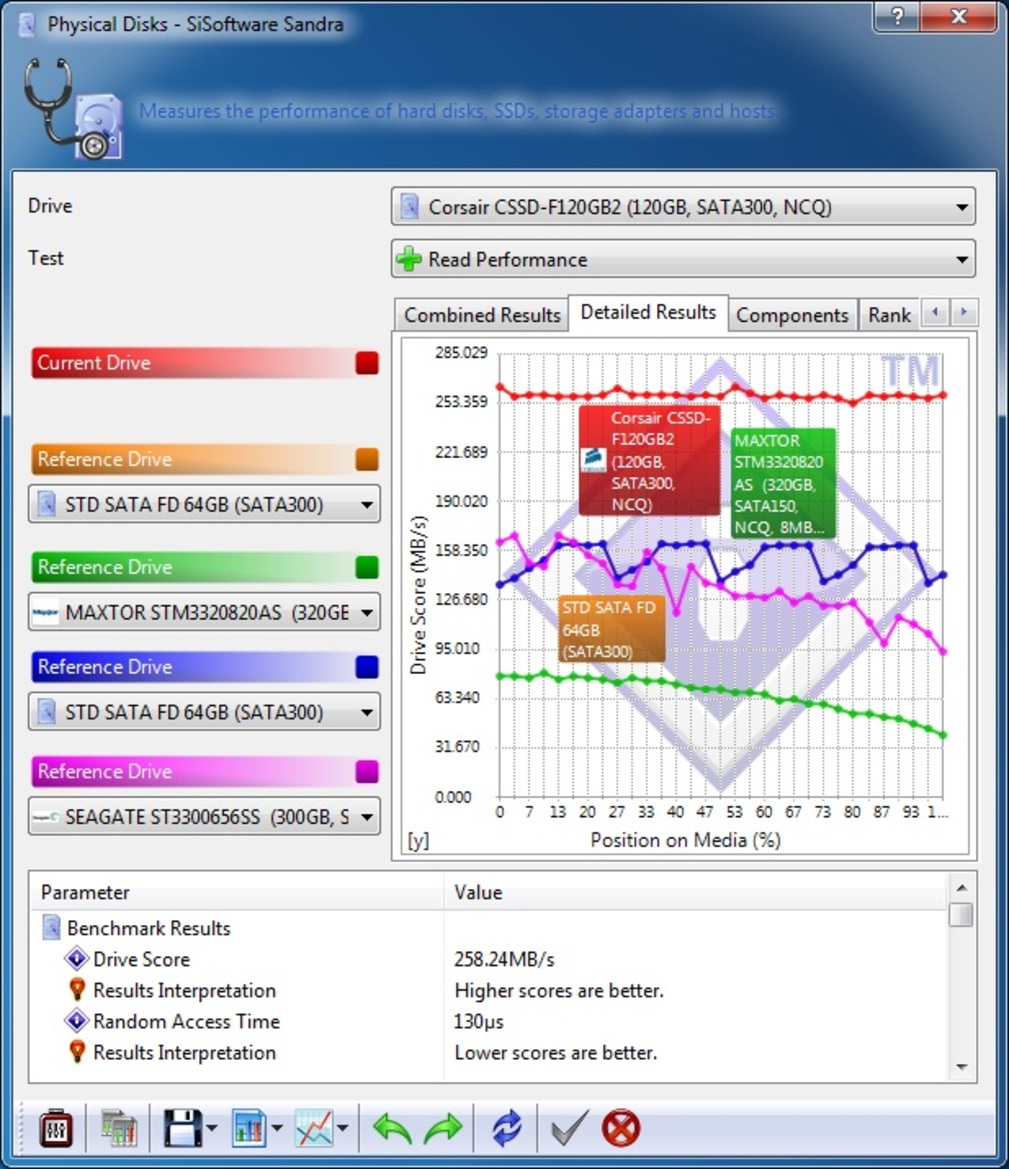Open the Test type dropdown
The image size is (1009, 1169).
tap(683, 259)
